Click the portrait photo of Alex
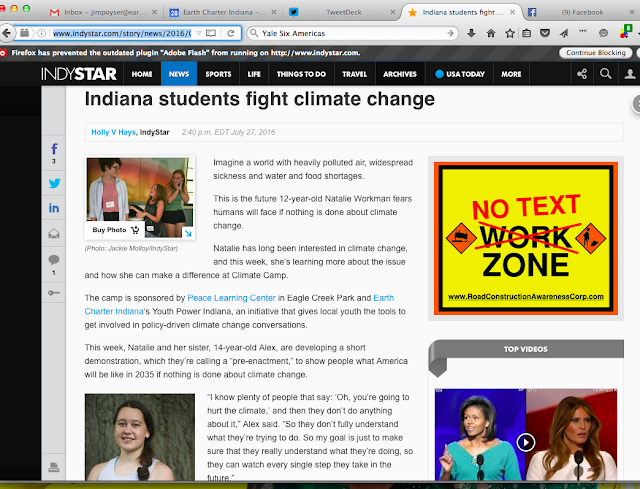The height and width of the screenshot is (489, 640). pyautogui.click(x=140, y=437)
